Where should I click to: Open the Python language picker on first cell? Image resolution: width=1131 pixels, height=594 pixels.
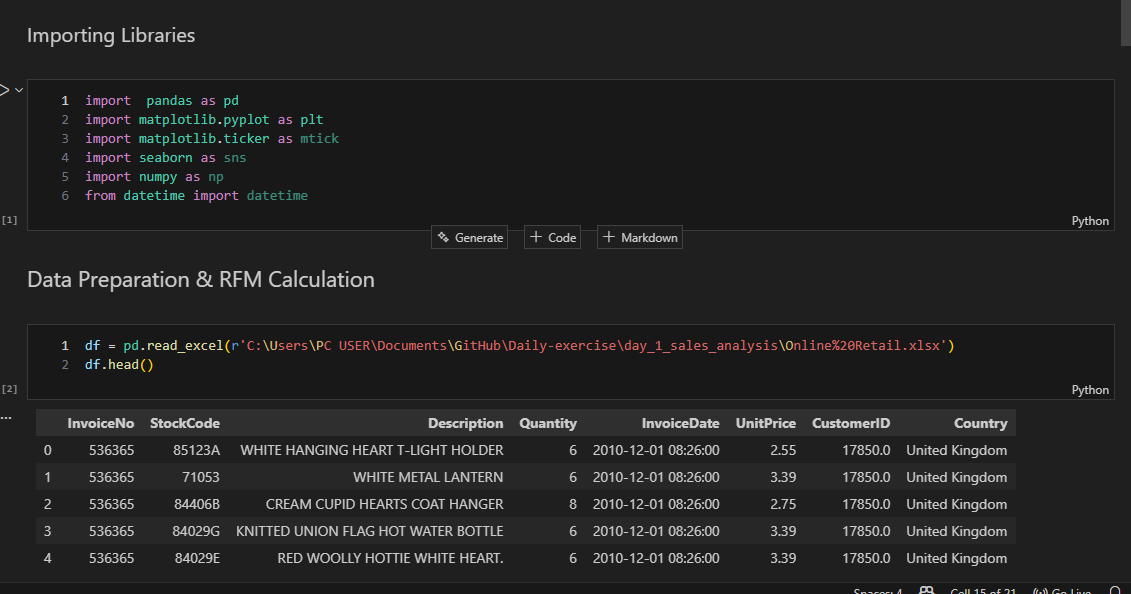pos(1089,220)
